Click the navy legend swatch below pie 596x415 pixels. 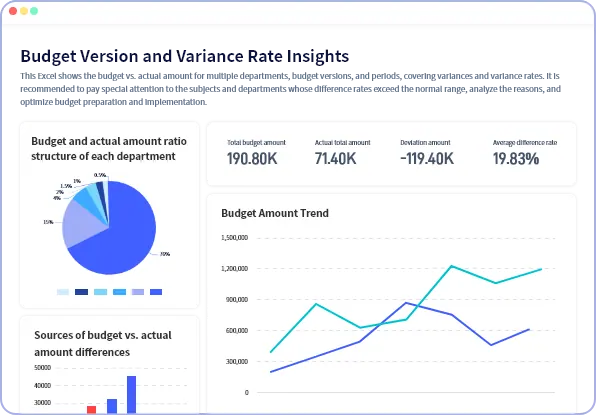coord(81,292)
